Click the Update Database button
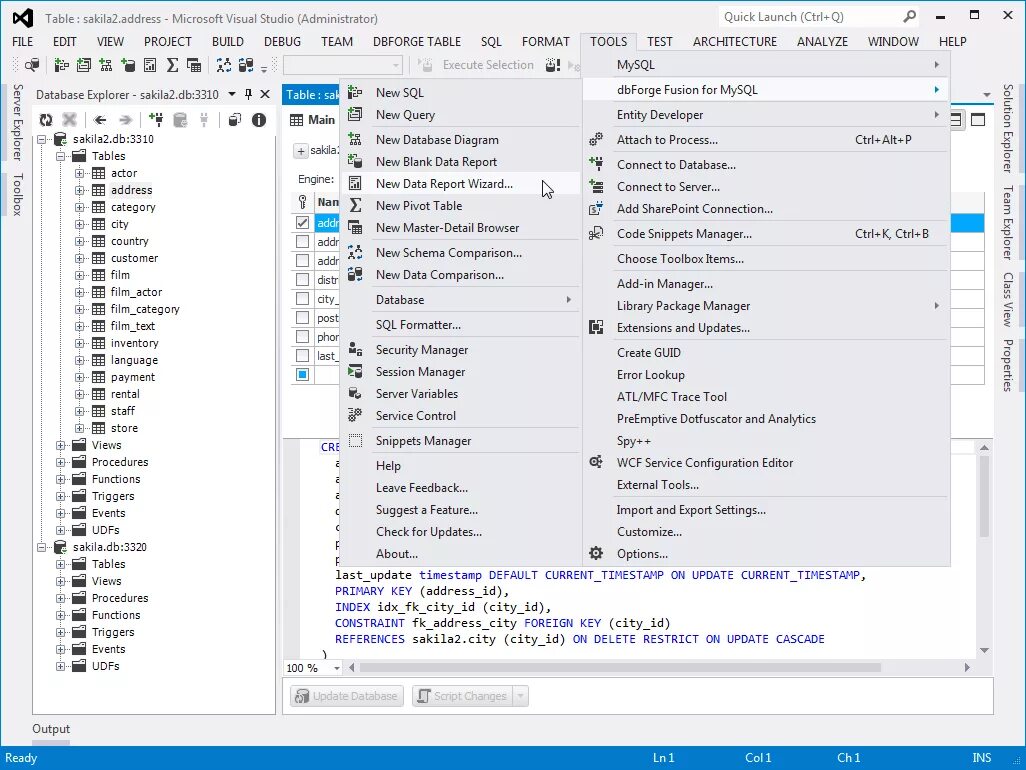 pyautogui.click(x=346, y=695)
